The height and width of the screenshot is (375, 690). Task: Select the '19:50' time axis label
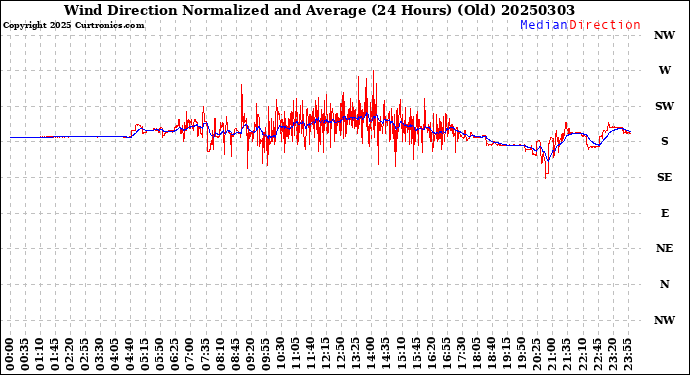(x=521, y=354)
